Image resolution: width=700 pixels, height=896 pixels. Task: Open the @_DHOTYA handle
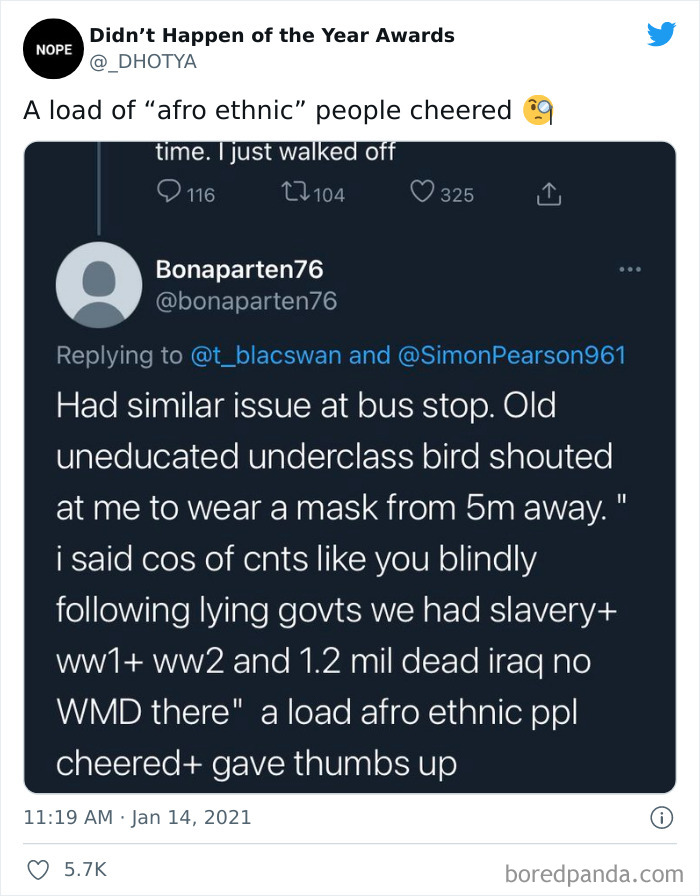click(143, 62)
